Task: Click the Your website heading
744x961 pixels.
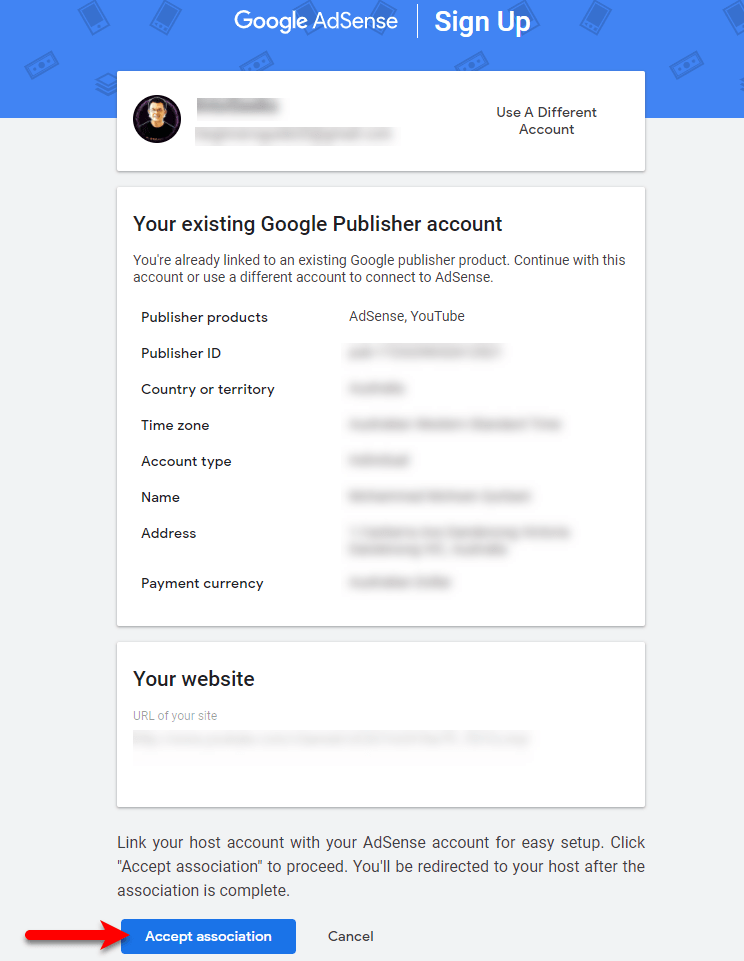Action: [x=194, y=678]
